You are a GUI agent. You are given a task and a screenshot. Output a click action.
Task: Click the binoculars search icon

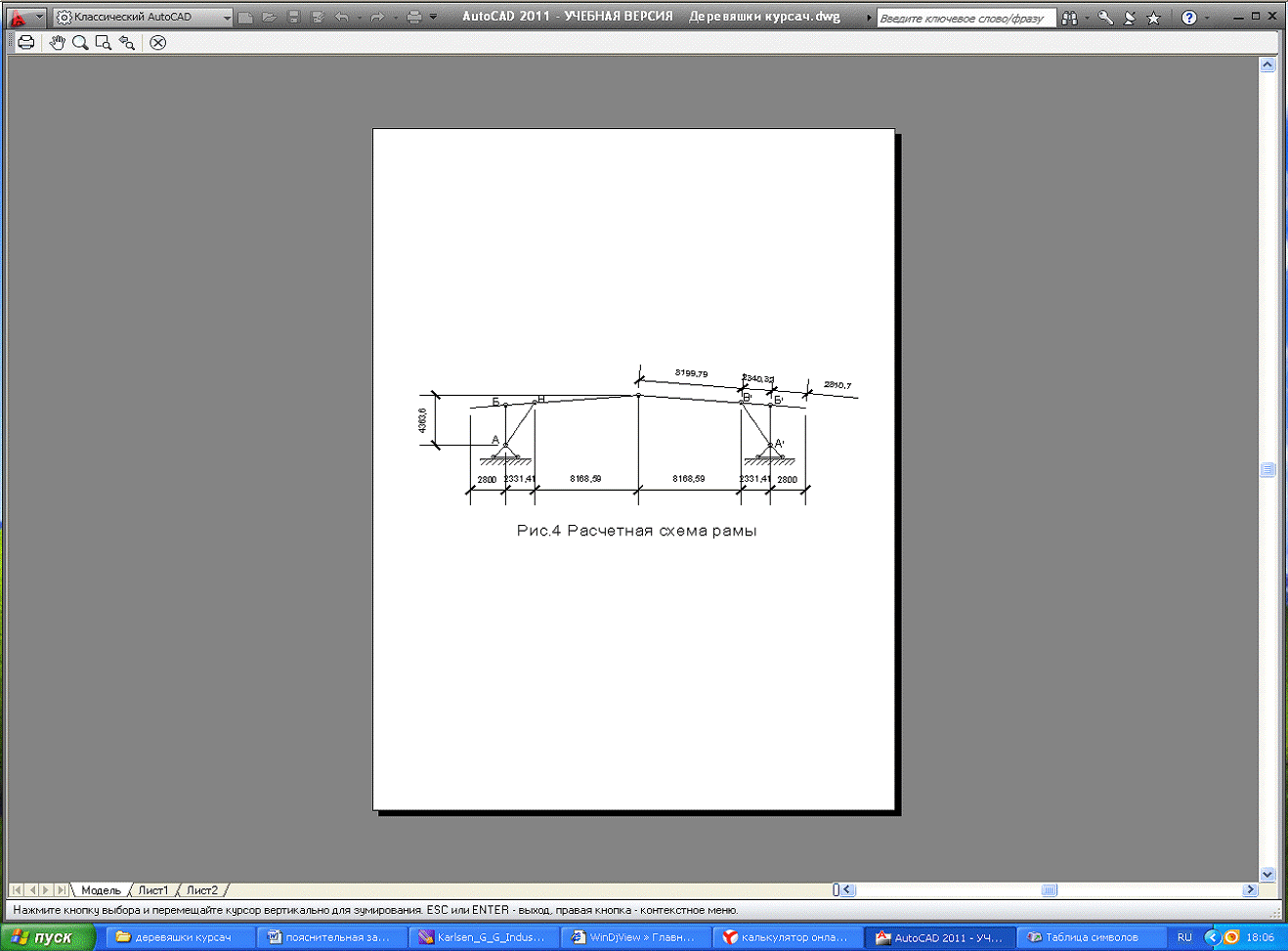point(1069,18)
